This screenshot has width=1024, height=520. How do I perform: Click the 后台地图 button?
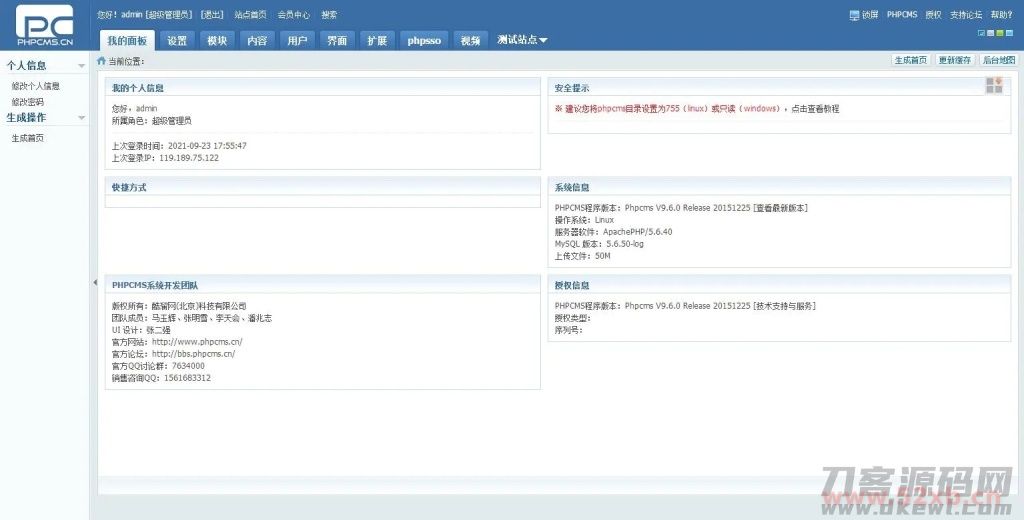tap(999, 61)
